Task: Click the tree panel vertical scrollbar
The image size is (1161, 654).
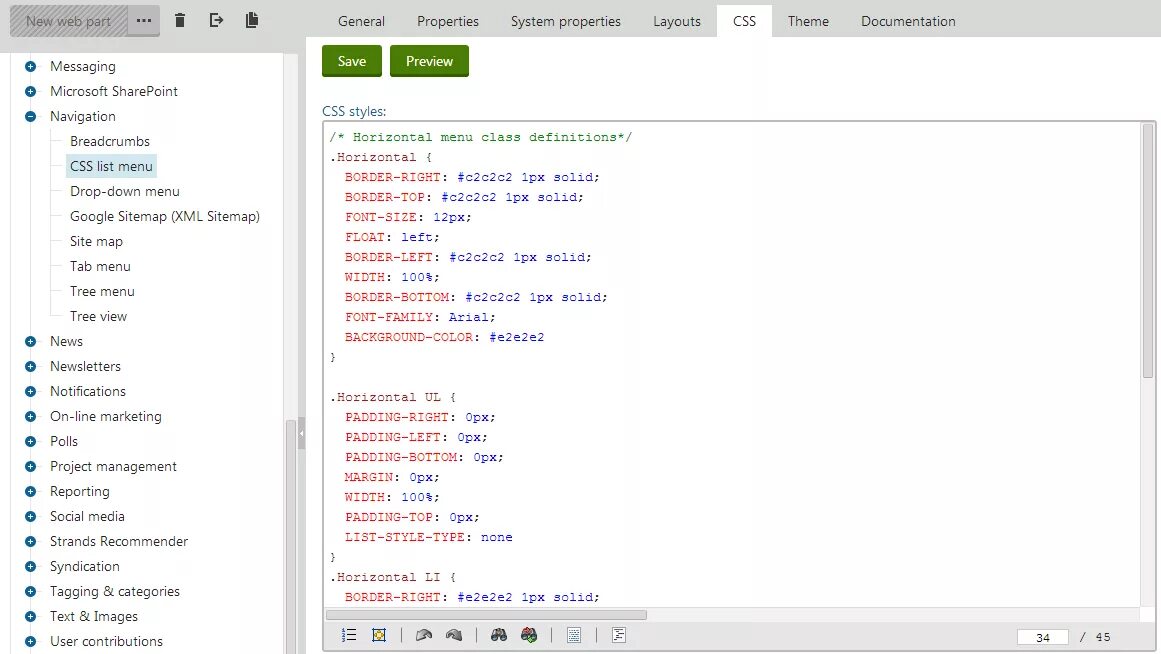Action: coord(290,536)
